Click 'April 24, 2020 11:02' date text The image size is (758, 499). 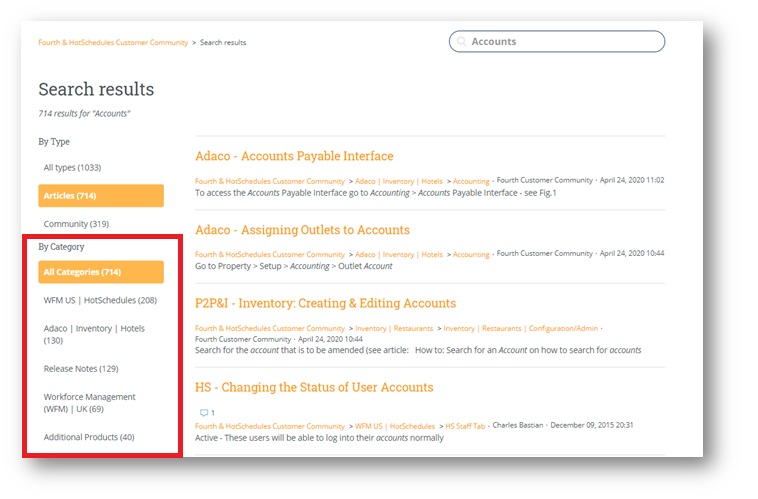point(632,180)
